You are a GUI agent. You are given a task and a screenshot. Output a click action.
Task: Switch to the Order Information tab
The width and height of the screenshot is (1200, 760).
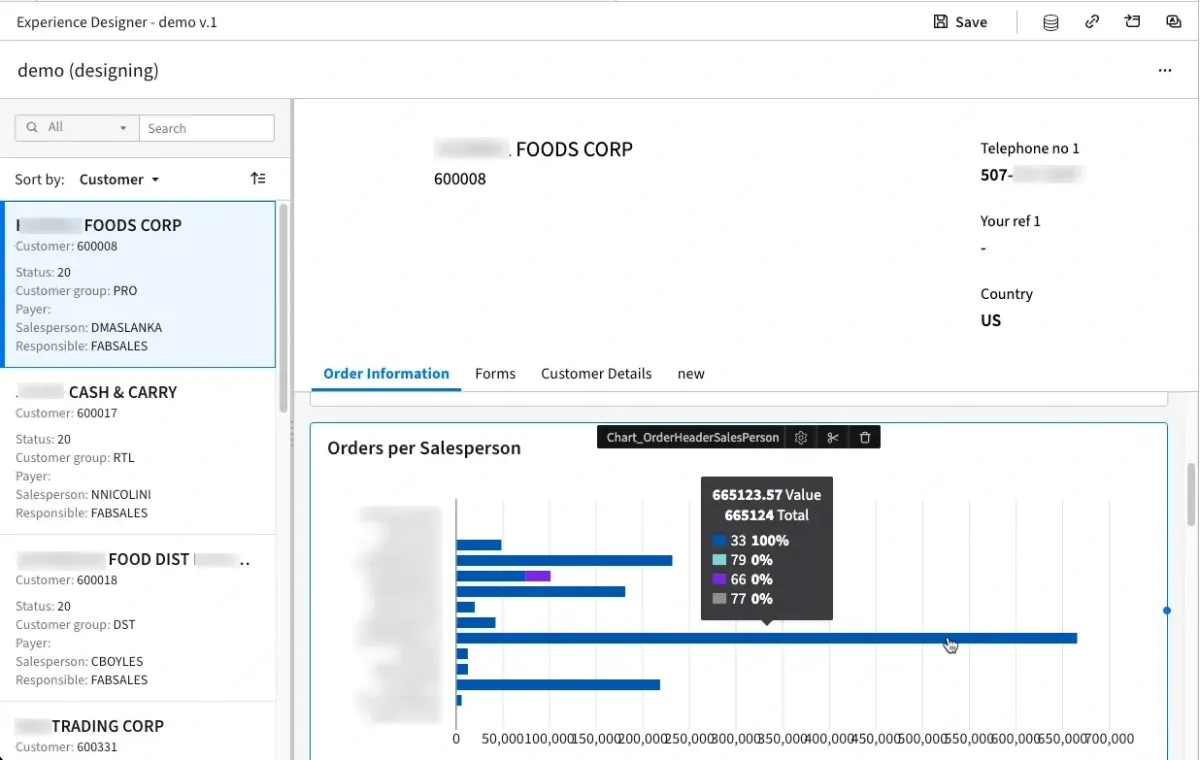pyautogui.click(x=386, y=374)
